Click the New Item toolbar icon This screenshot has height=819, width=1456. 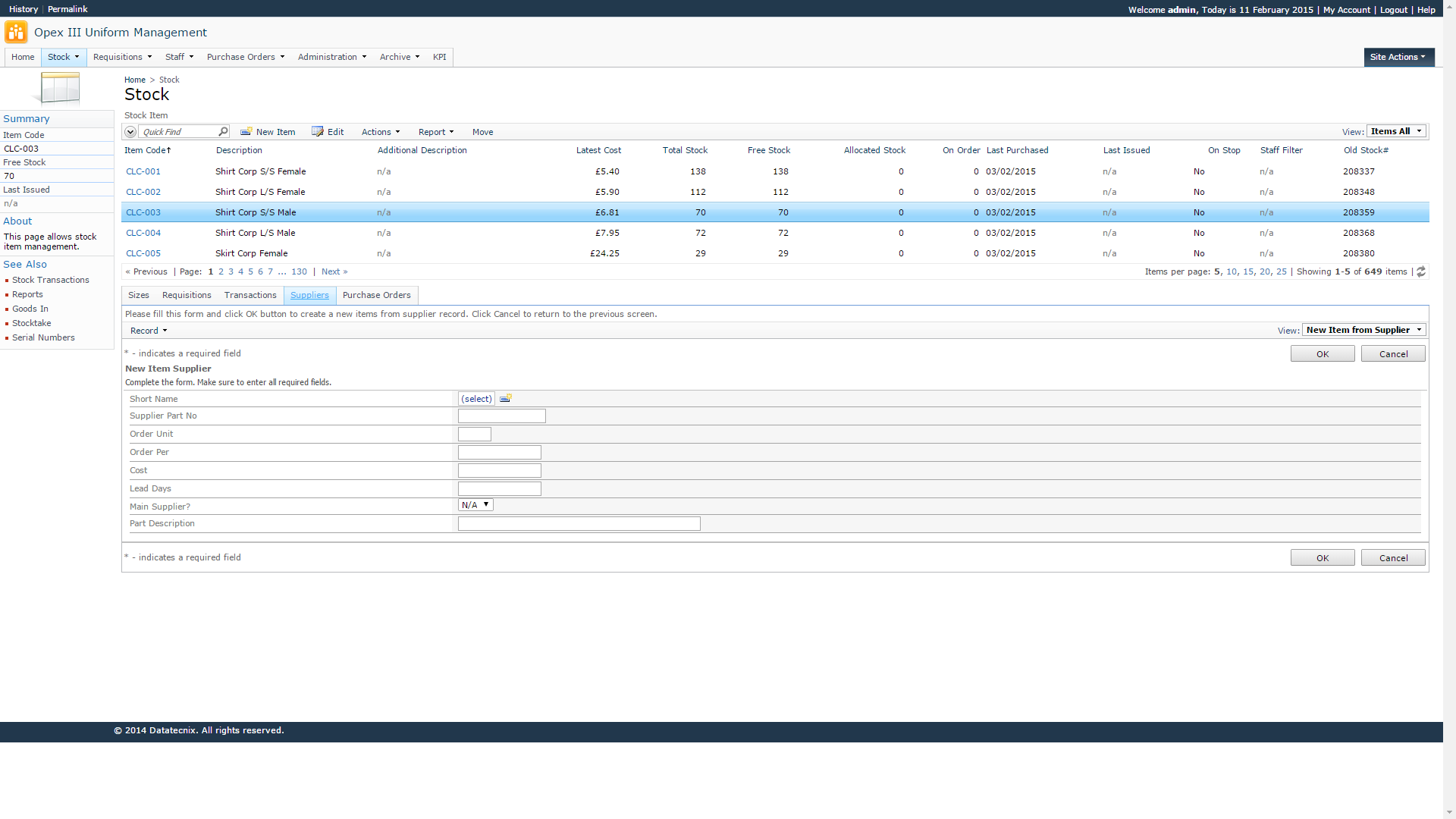[246, 131]
